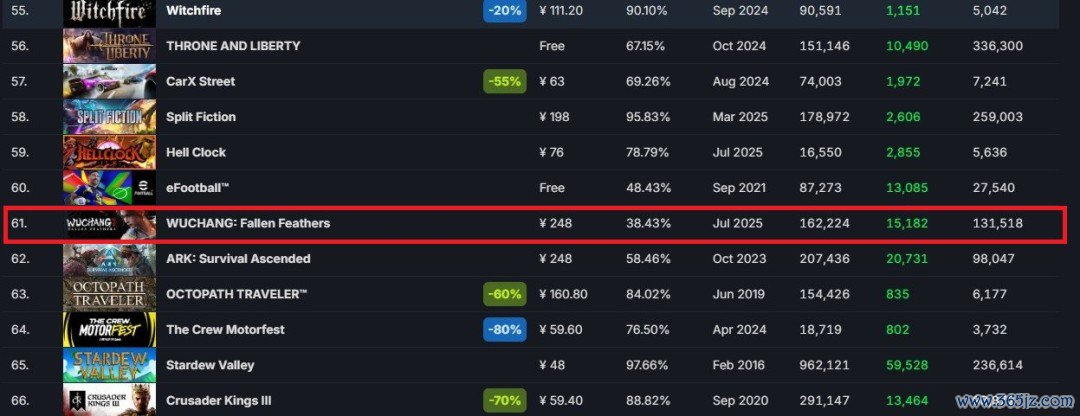Image resolution: width=1080 pixels, height=416 pixels.
Task: Open WUCHANG: Fallen Feathers title link
Action: pyautogui.click(x=248, y=223)
